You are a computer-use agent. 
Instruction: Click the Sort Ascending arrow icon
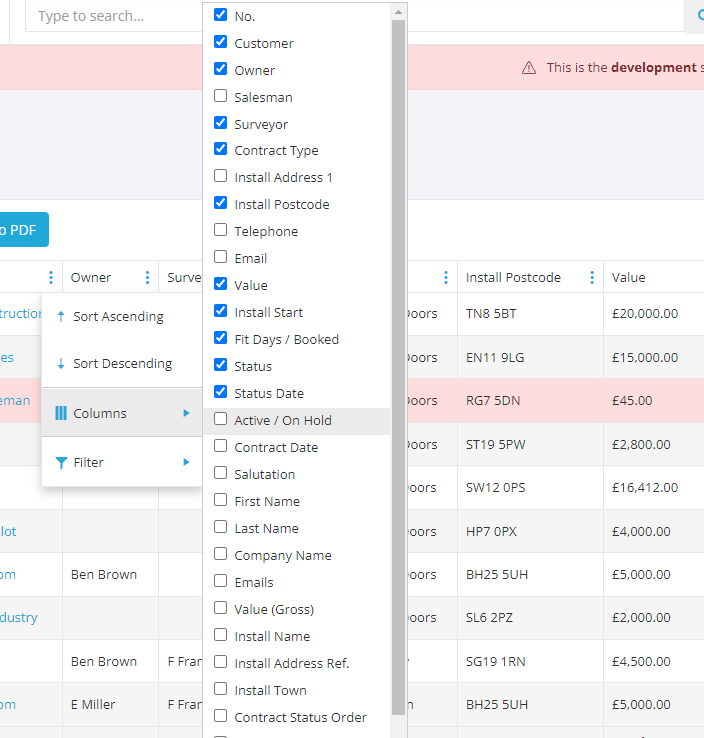[x=61, y=316]
